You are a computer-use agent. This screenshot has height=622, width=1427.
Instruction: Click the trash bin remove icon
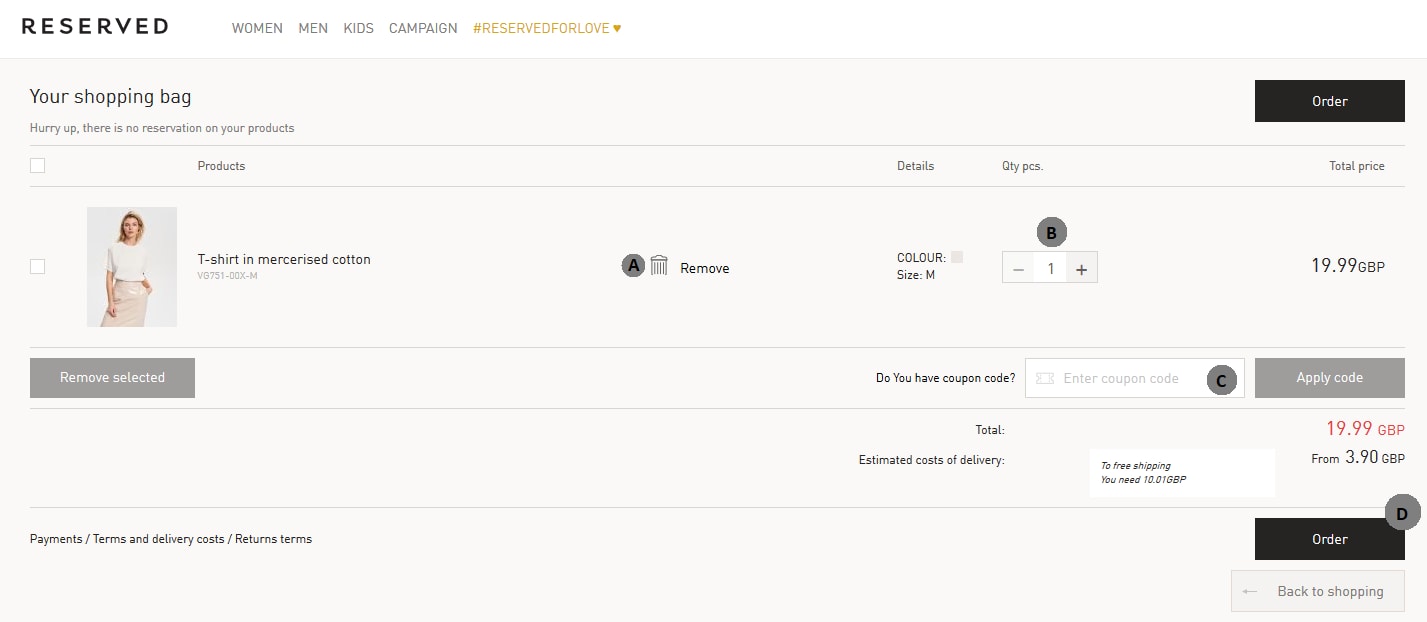(659, 266)
